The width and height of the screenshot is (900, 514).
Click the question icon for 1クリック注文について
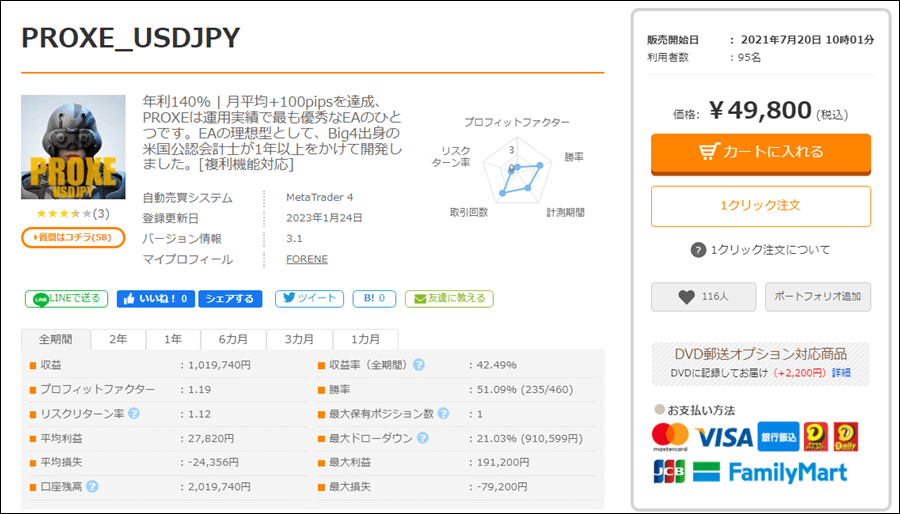(698, 250)
